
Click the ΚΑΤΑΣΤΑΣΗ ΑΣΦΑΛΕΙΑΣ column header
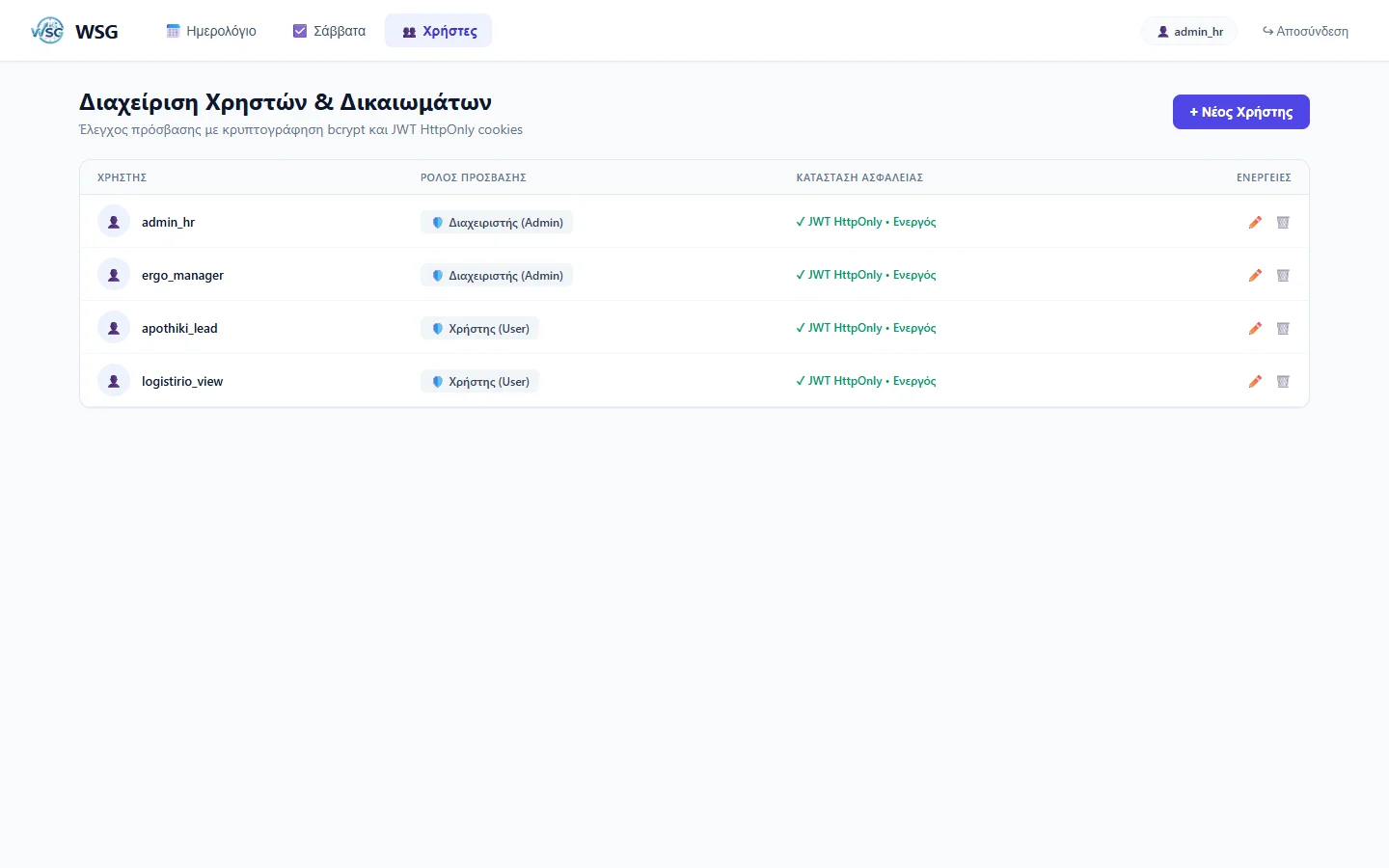click(x=859, y=177)
